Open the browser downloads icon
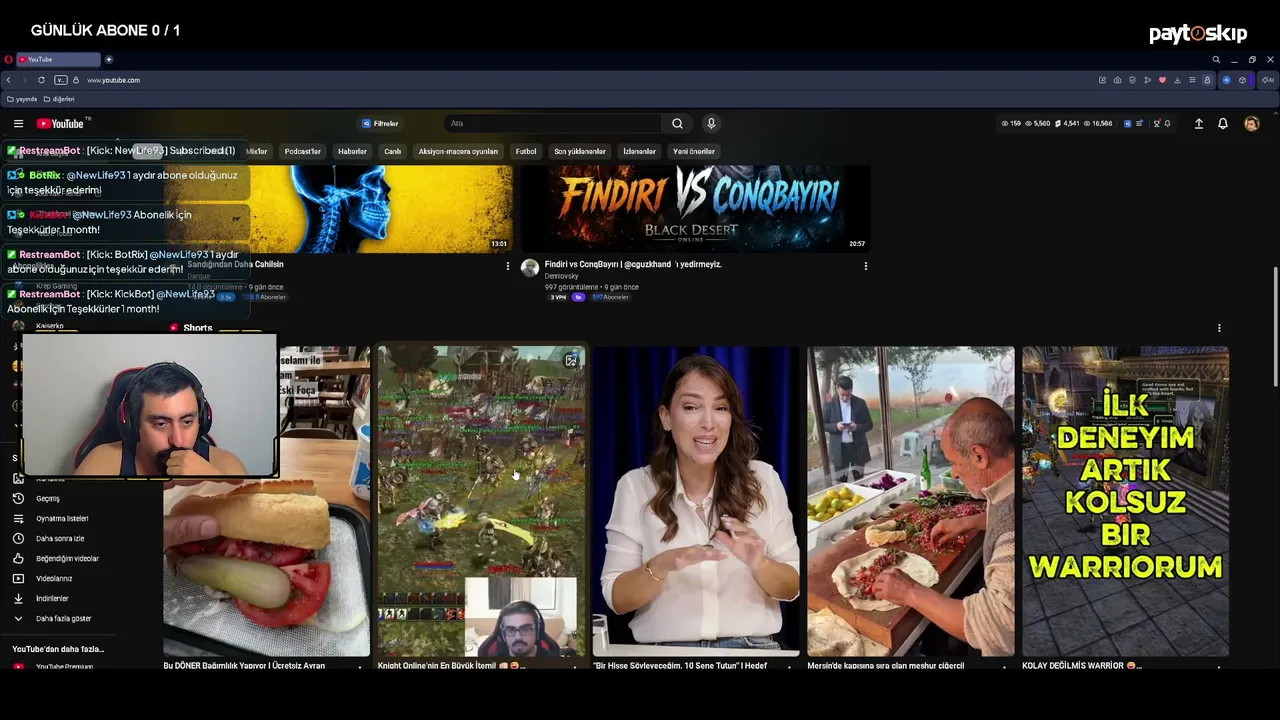This screenshot has height=720, width=1280. pyautogui.click(x=1177, y=80)
